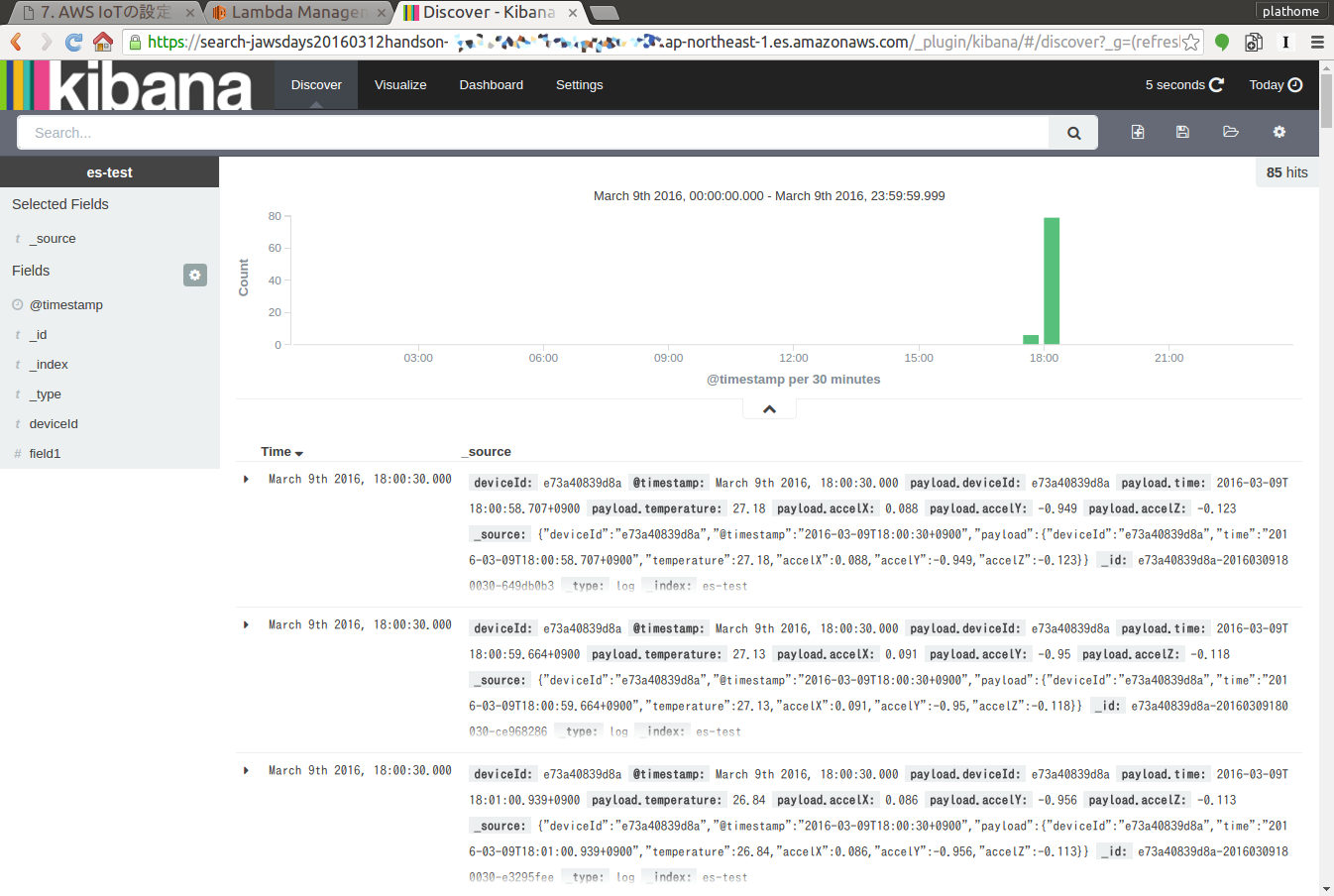Screen dimensions: 1334x896
Task: Click the 85 hits counter
Action: click(x=1286, y=172)
